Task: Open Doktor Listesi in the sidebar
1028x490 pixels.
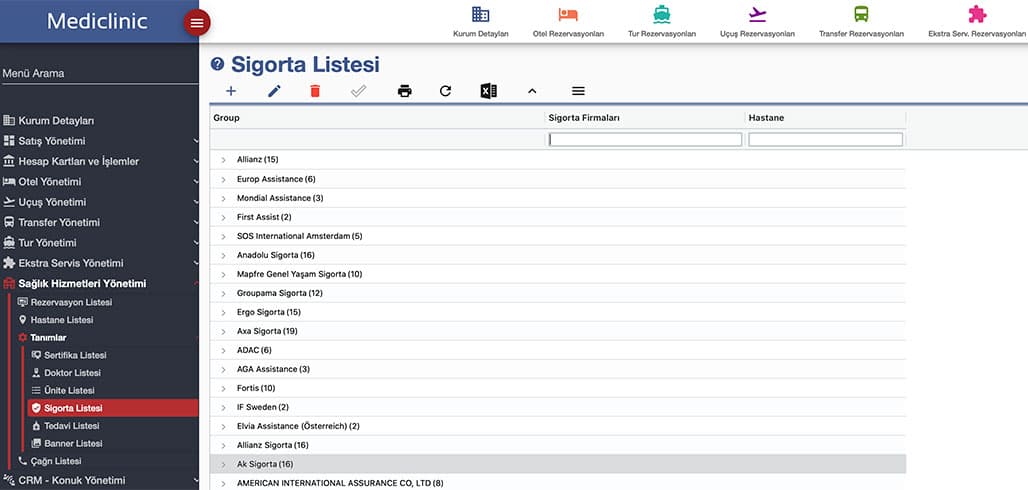Action: [72, 373]
